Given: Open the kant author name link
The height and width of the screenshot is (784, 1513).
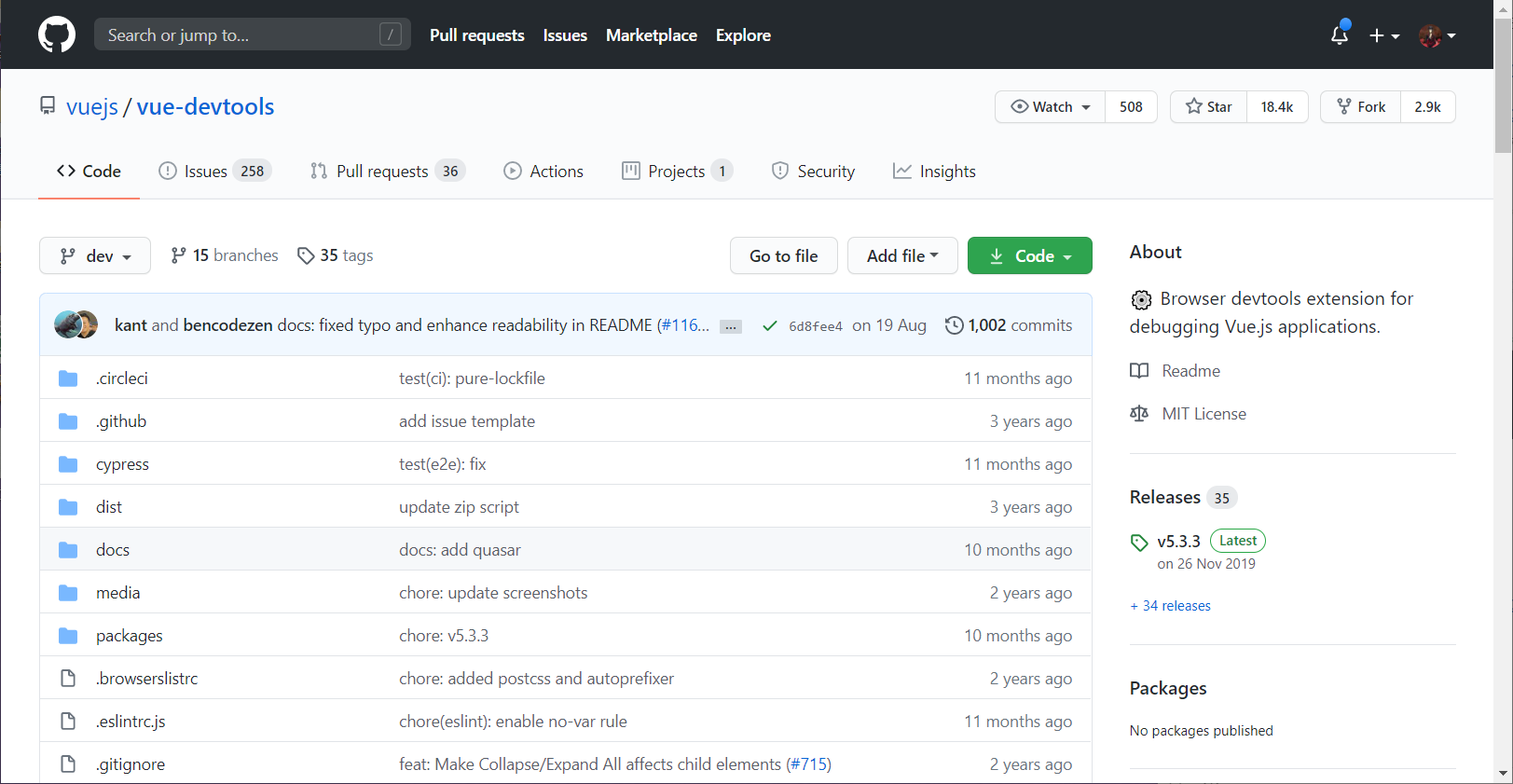Looking at the screenshot, I should [131, 324].
